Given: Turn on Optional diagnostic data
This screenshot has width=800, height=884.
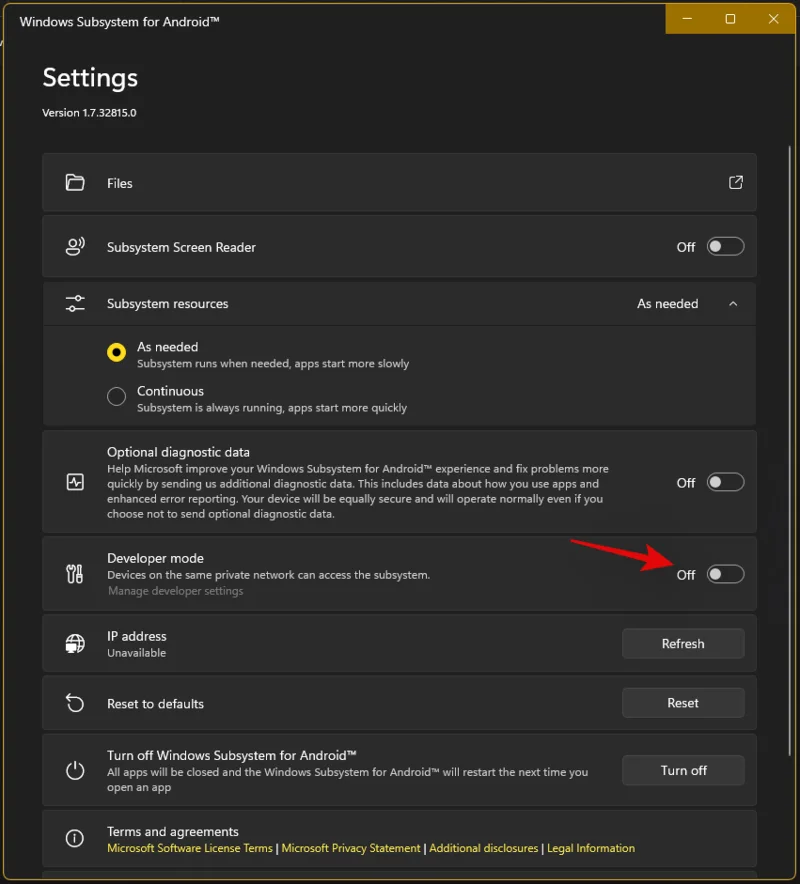Looking at the screenshot, I should coord(726,482).
